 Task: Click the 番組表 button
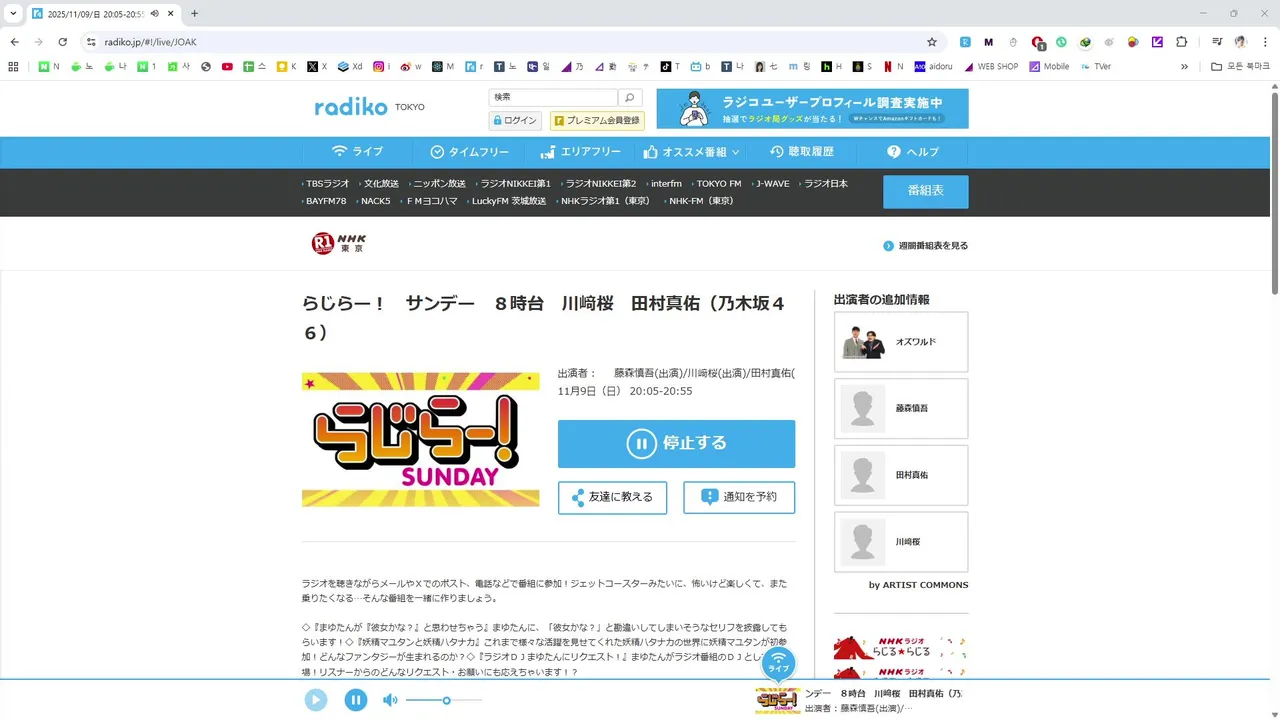pyautogui.click(x=925, y=191)
